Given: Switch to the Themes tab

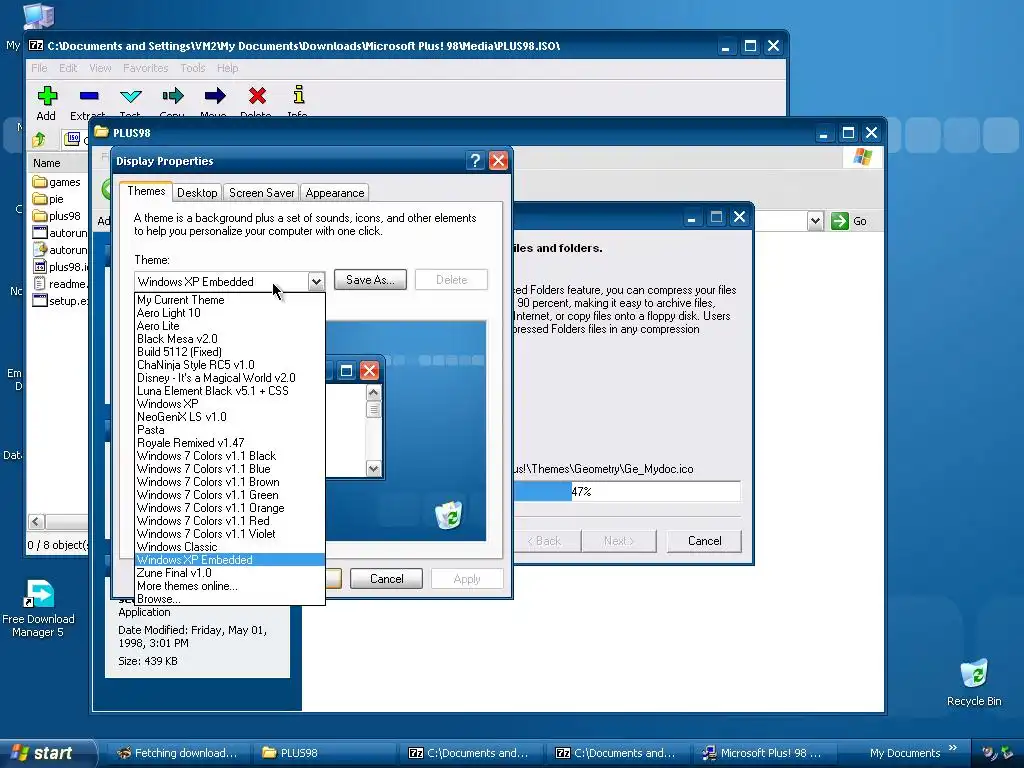Looking at the screenshot, I should click(x=146, y=191).
